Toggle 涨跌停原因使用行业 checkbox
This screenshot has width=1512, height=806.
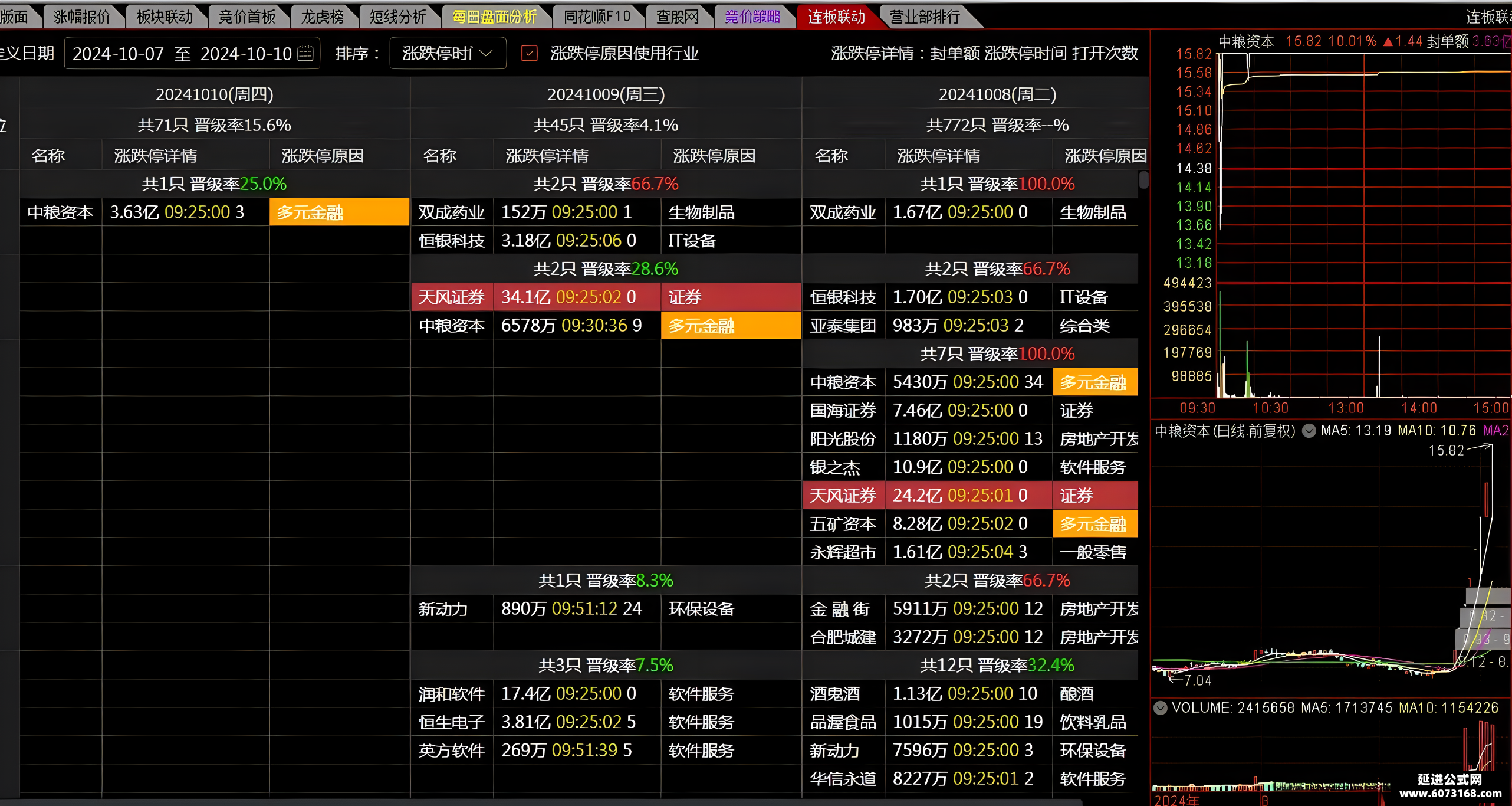point(529,53)
